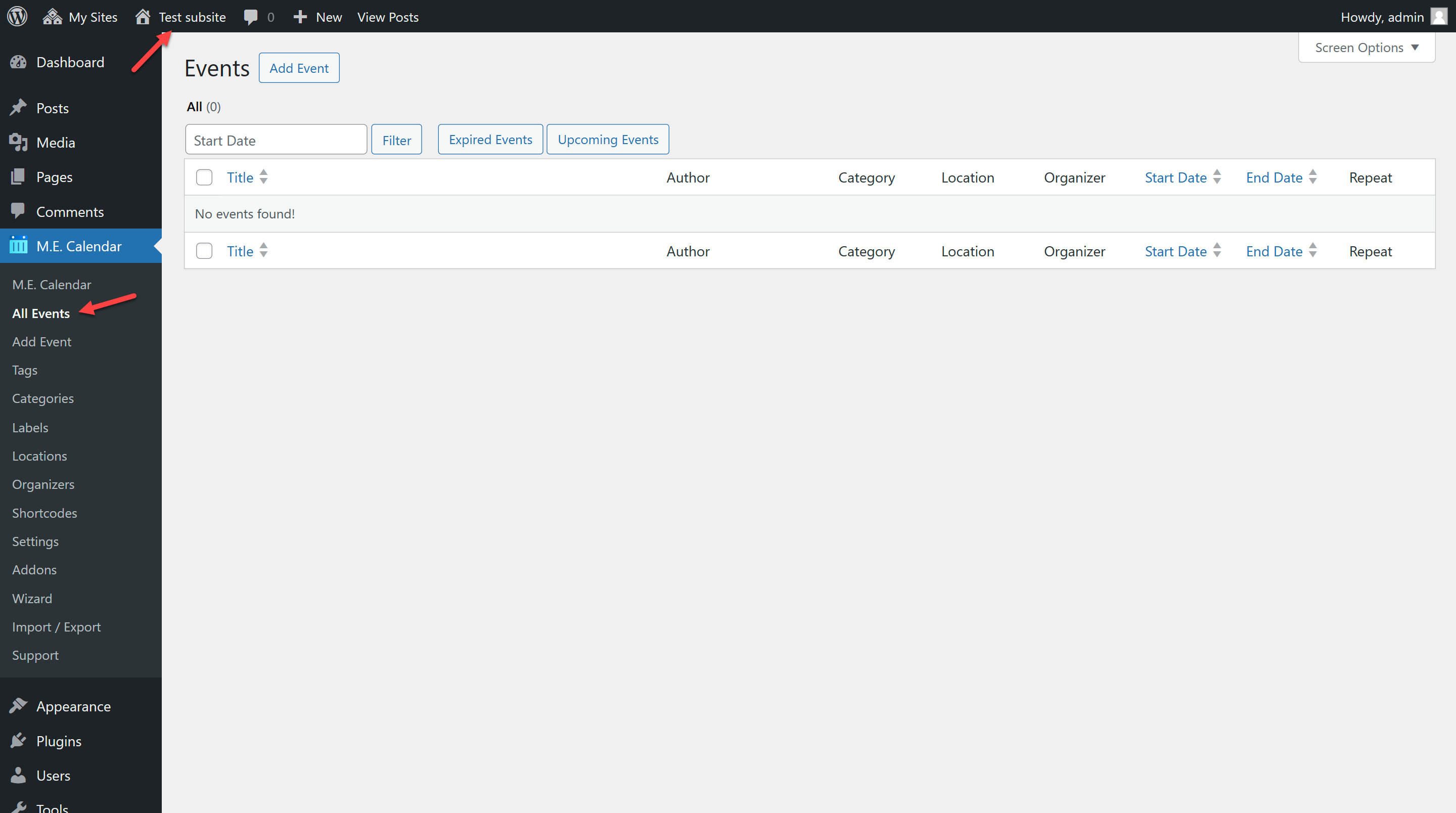Click the Start Date filter field
The image size is (1456, 813).
click(x=276, y=140)
